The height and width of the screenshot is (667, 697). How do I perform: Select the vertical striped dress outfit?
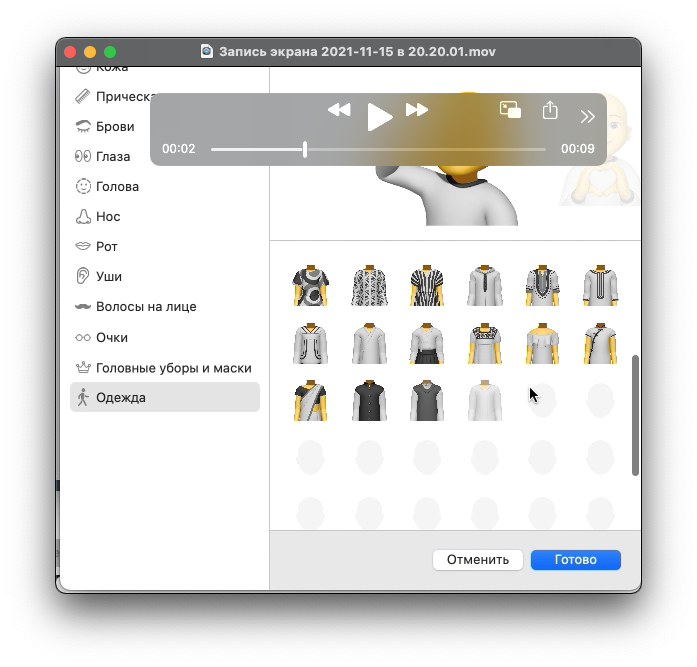427,285
